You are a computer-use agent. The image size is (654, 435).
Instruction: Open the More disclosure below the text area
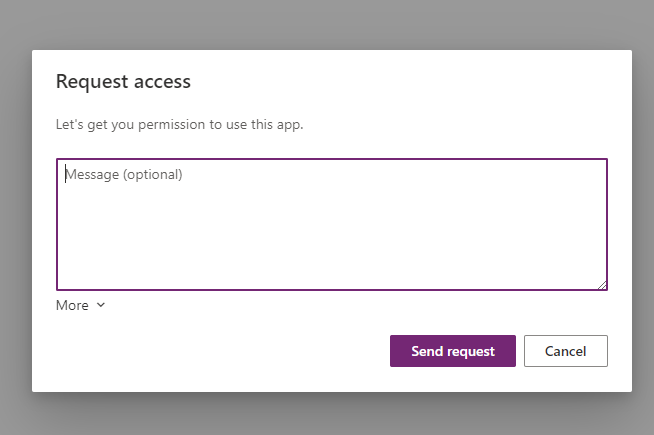point(81,306)
